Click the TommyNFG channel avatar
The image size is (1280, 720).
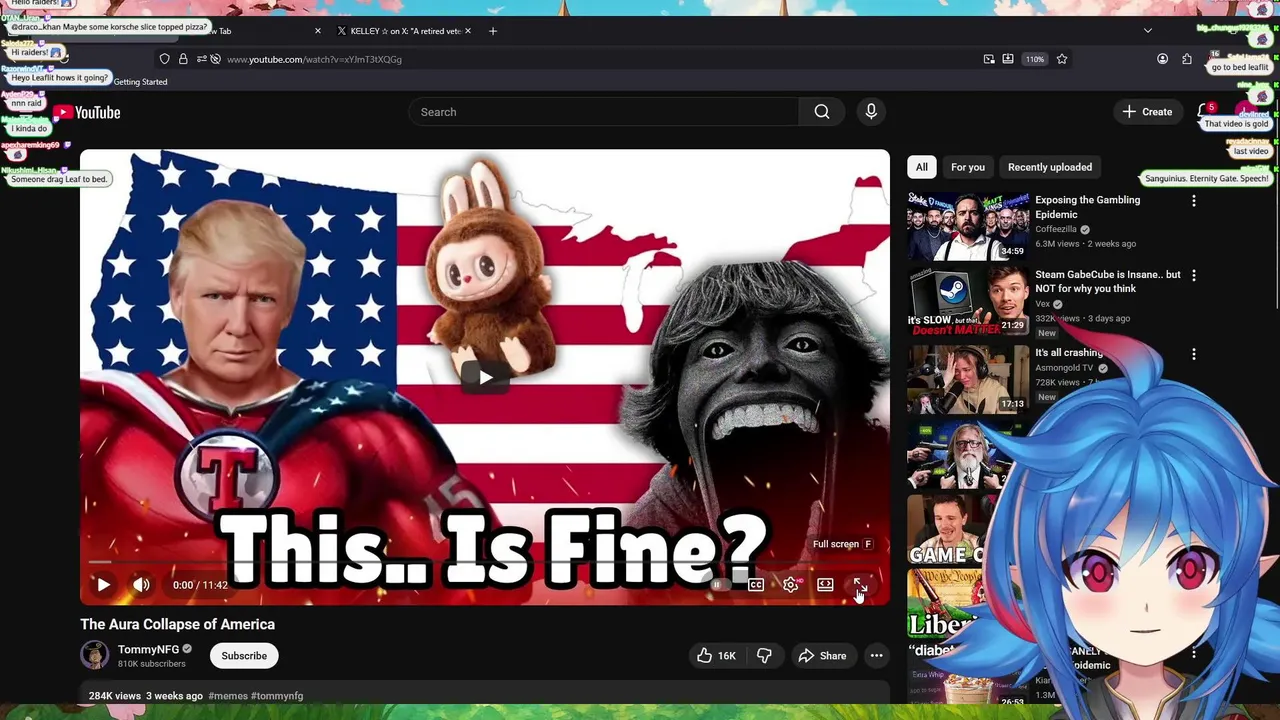95,656
